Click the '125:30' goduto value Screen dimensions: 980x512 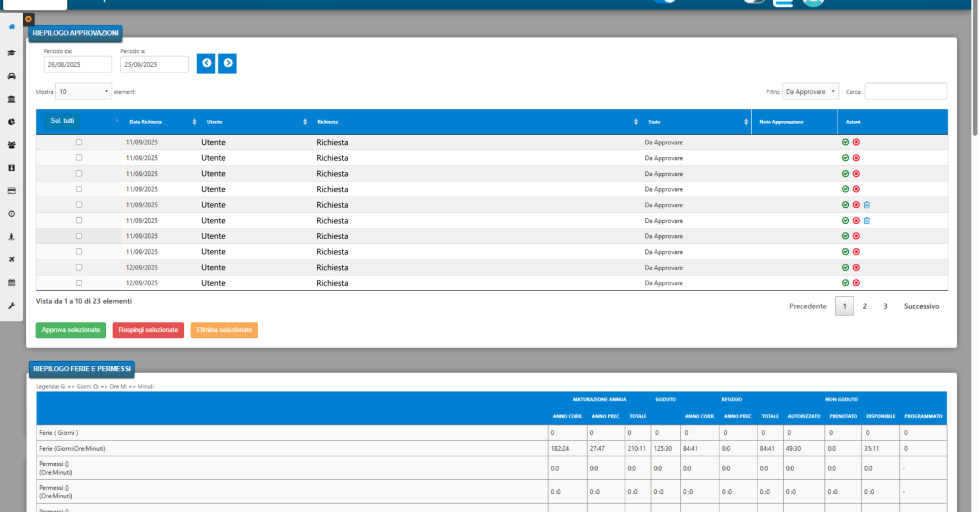click(662, 449)
